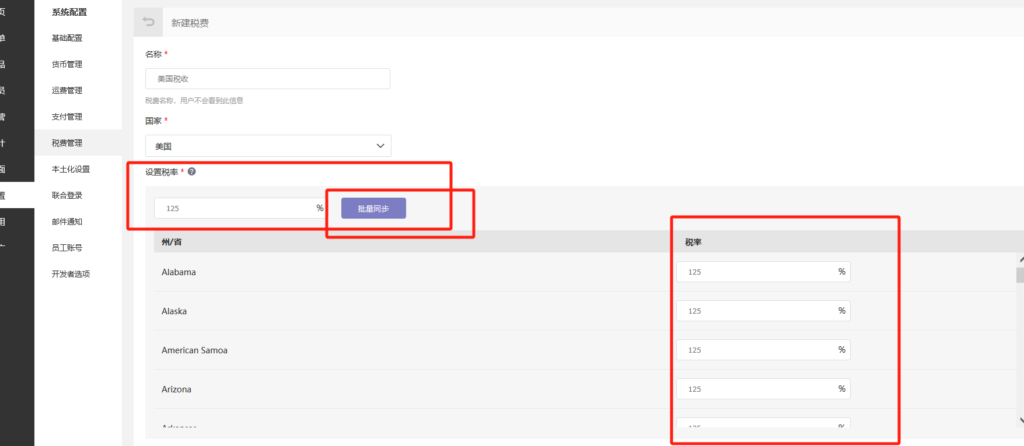Open 联合登录 menu item
Viewport: 1024px width, 446px height.
click(x=67, y=195)
